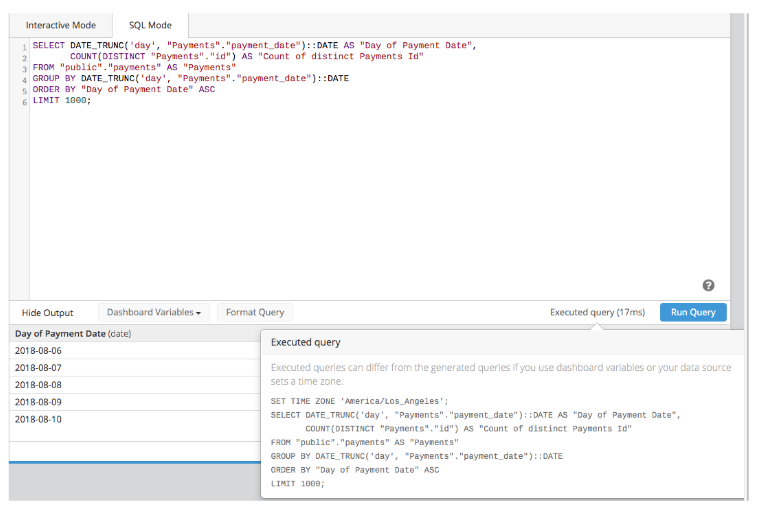Click line number 6 in editor gutter
This screenshot has height=511, width=759.
point(24,102)
